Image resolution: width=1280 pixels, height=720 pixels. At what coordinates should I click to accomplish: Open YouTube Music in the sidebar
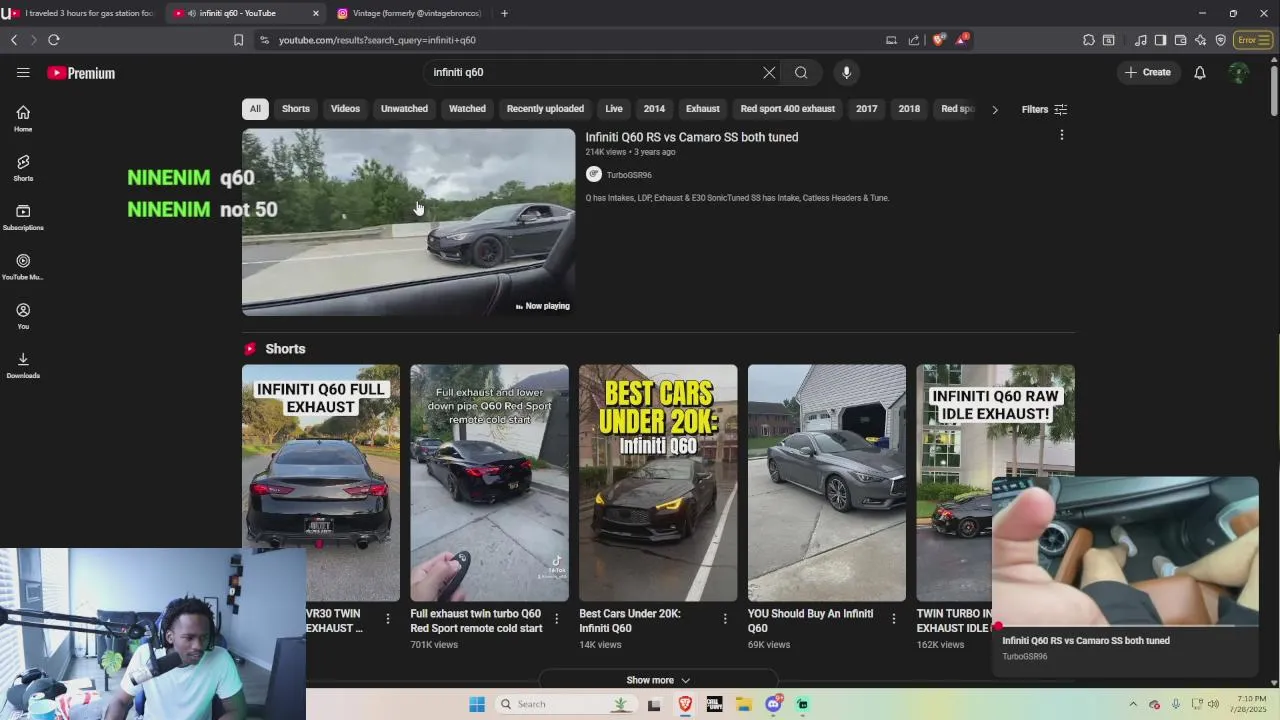(x=23, y=266)
